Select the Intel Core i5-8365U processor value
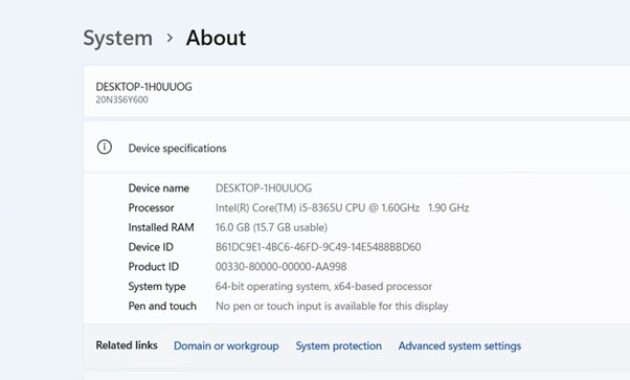The image size is (630, 380). (x=342, y=208)
